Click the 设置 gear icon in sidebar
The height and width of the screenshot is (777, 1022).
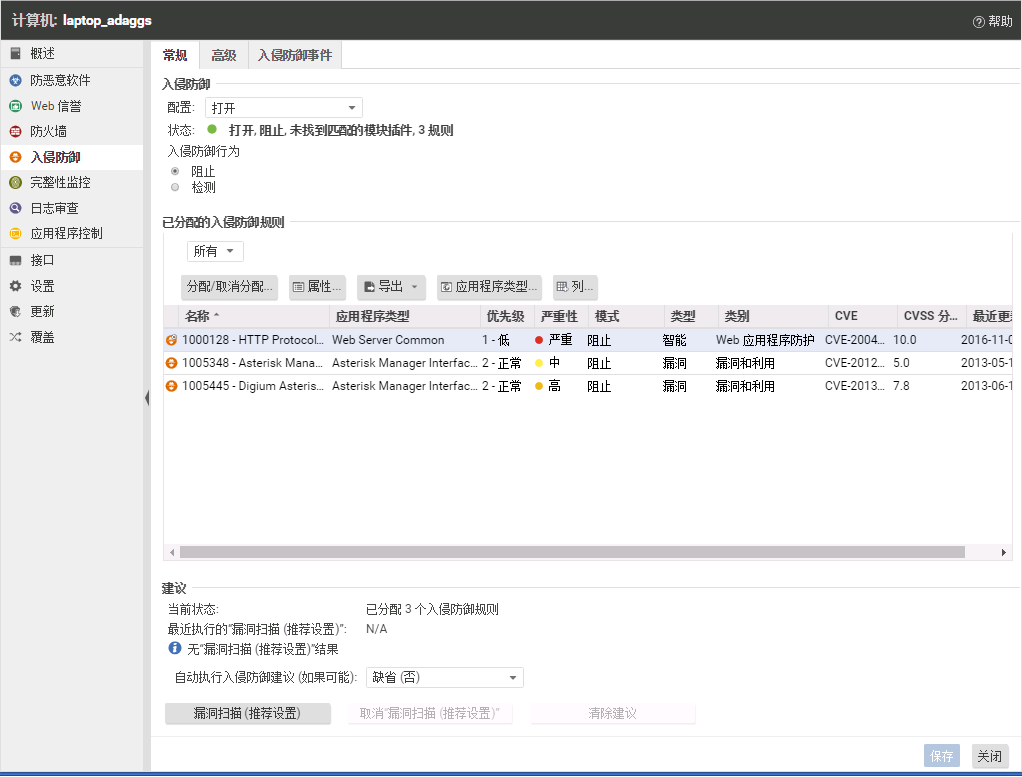15,286
